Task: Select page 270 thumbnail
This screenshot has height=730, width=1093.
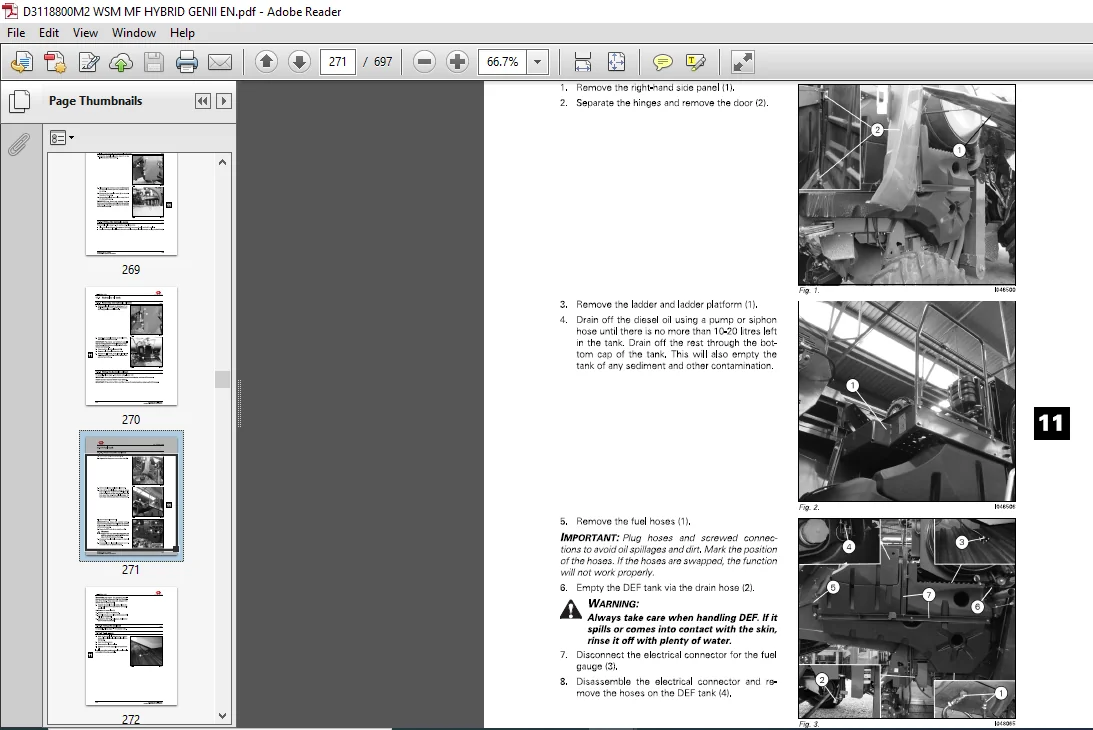Action: click(131, 346)
